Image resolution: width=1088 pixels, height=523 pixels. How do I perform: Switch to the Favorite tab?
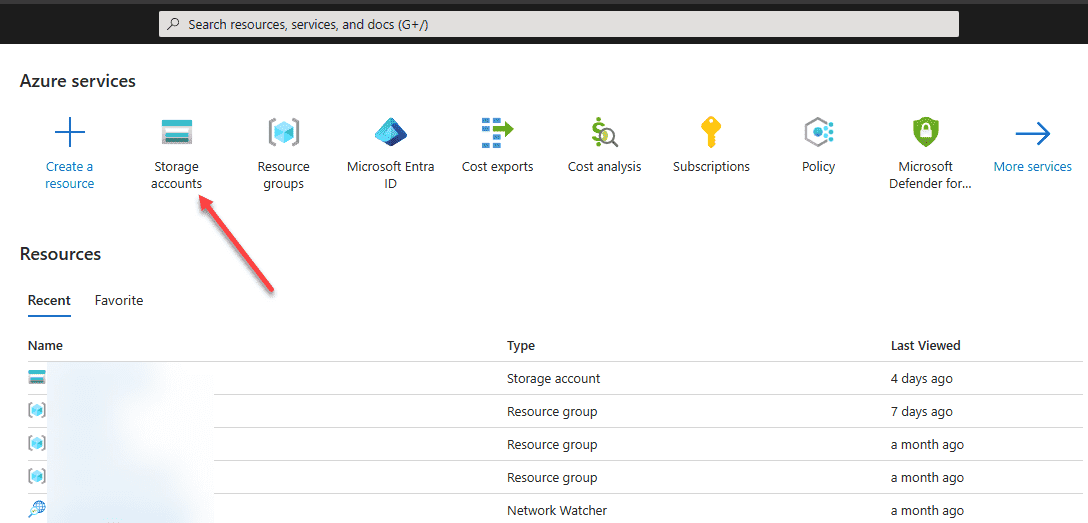(x=119, y=300)
